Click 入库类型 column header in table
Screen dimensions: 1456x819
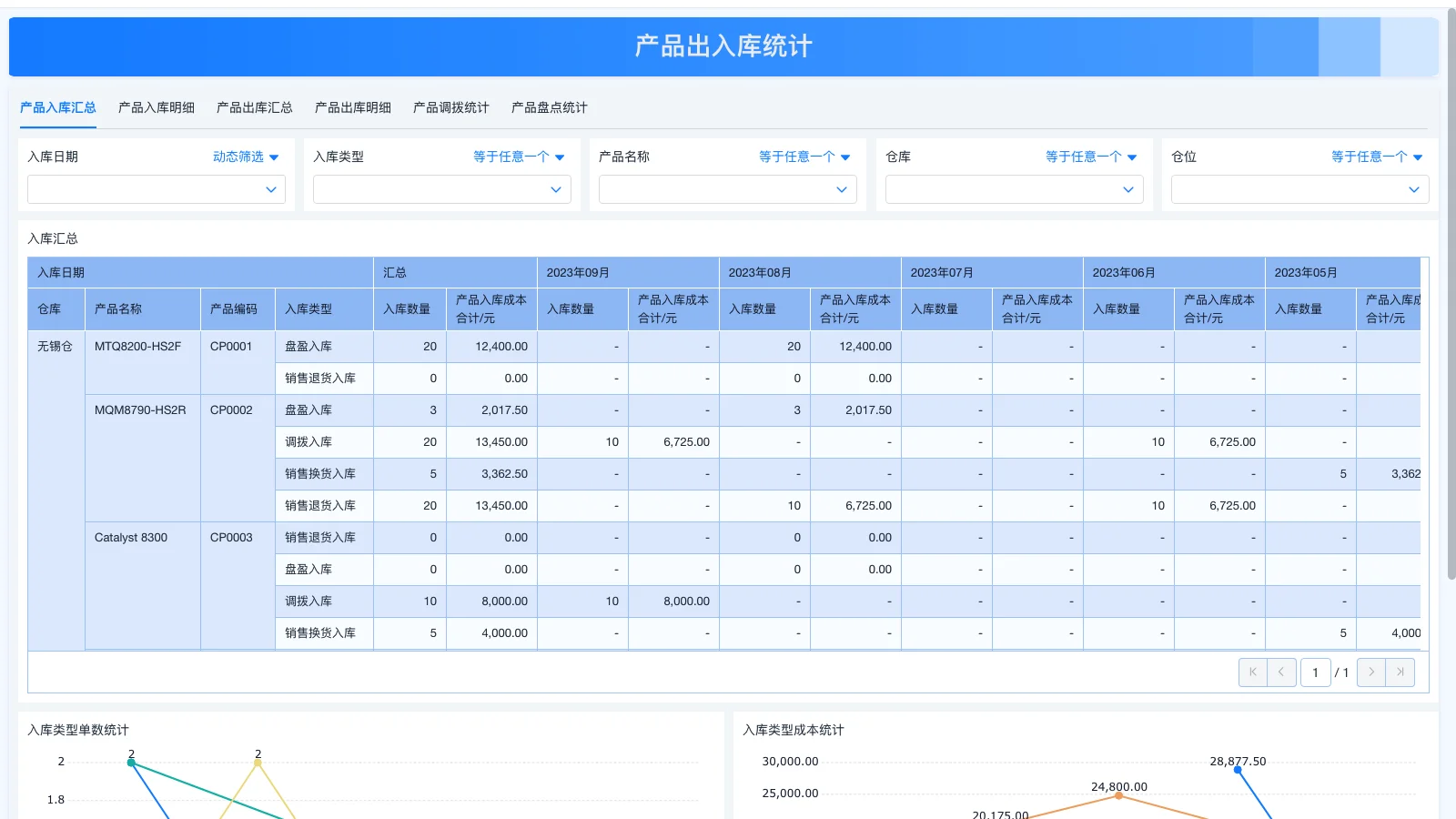click(324, 309)
